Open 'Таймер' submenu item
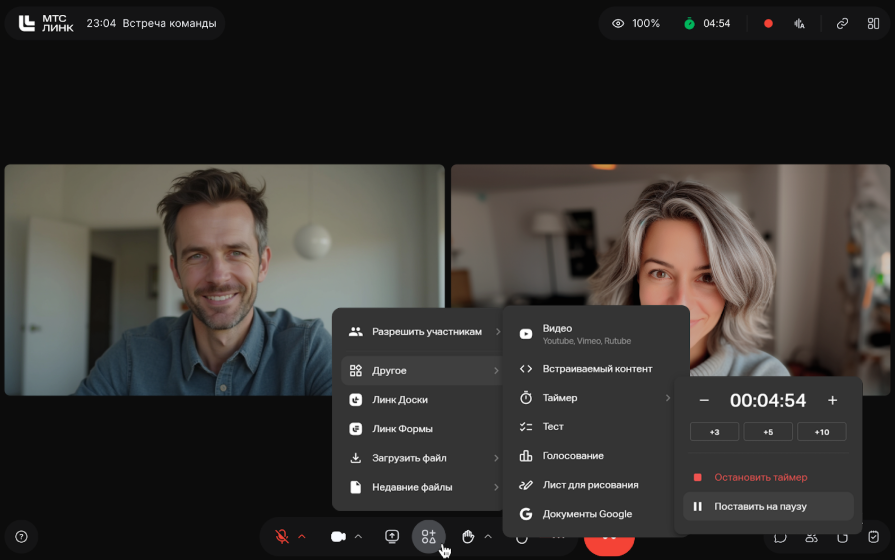The image size is (895, 560). click(x=596, y=398)
